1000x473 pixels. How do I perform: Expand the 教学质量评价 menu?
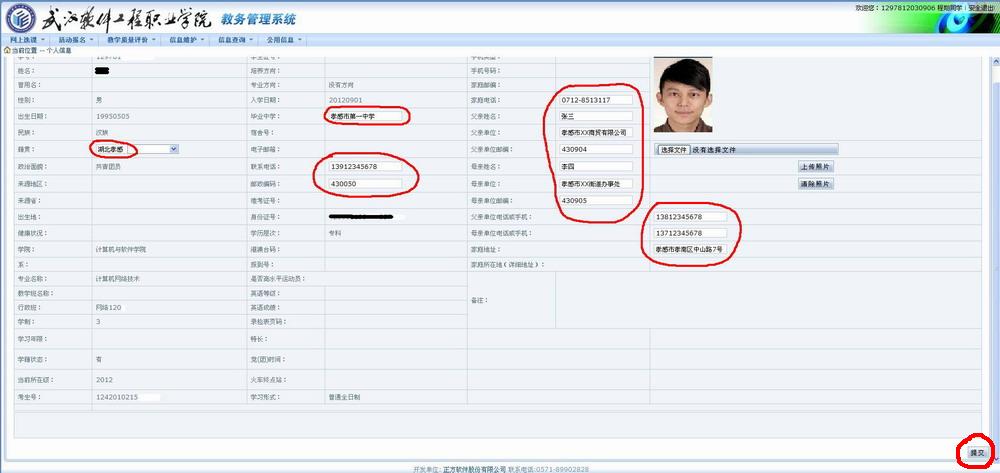(130, 40)
